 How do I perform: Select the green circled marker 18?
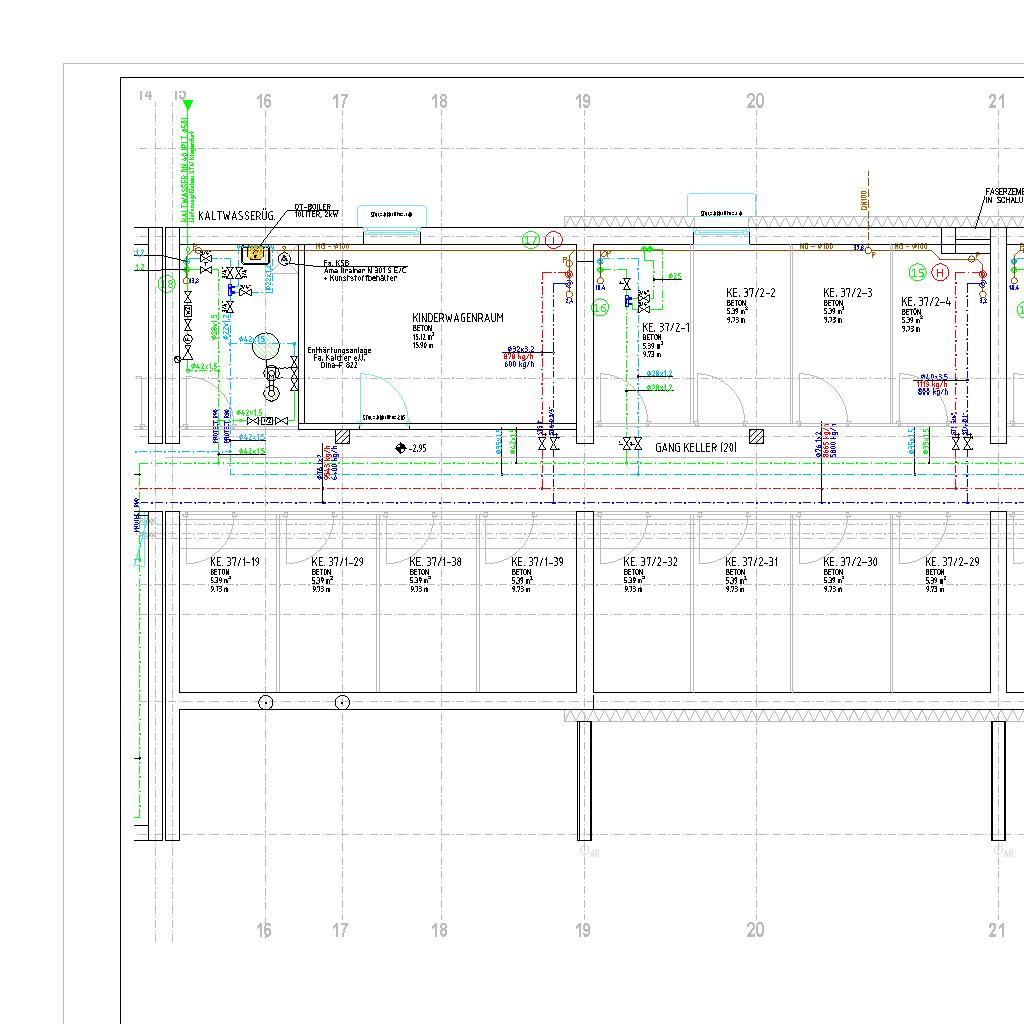(x=167, y=284)
